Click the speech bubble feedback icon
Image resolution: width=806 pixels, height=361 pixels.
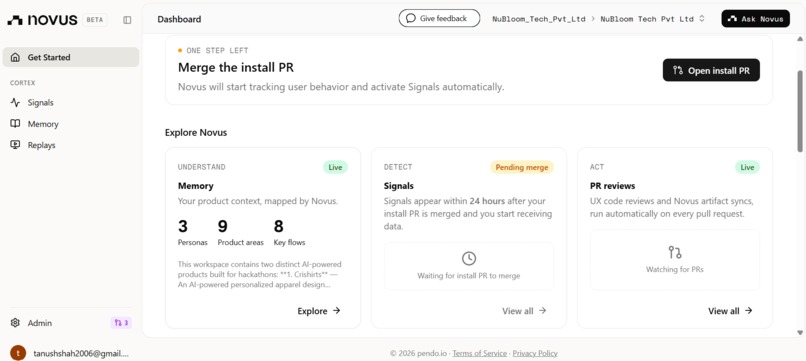tap(410, 19)
